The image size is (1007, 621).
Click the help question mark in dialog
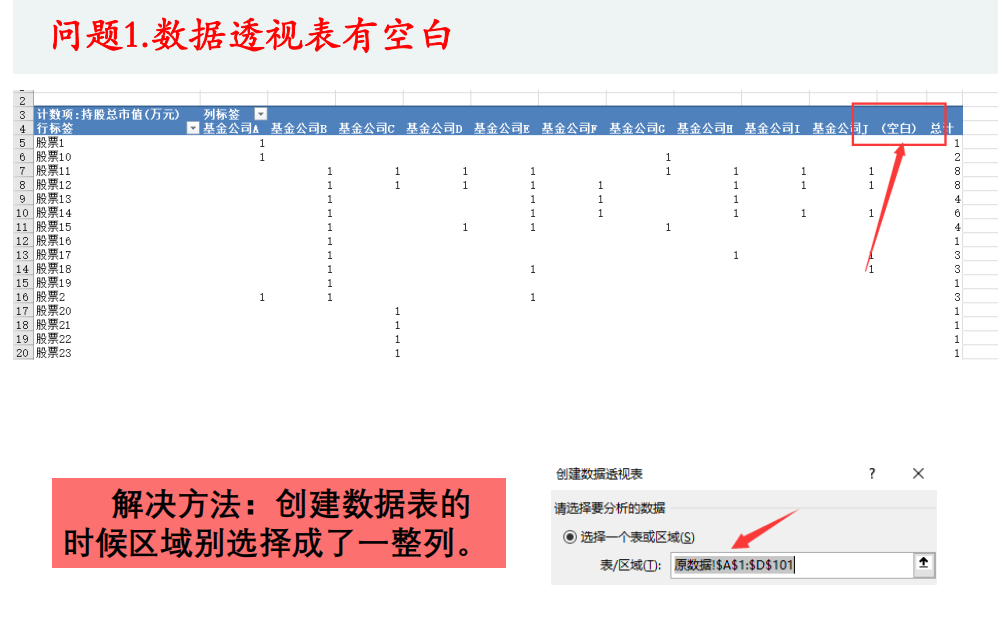click(871, 474)
